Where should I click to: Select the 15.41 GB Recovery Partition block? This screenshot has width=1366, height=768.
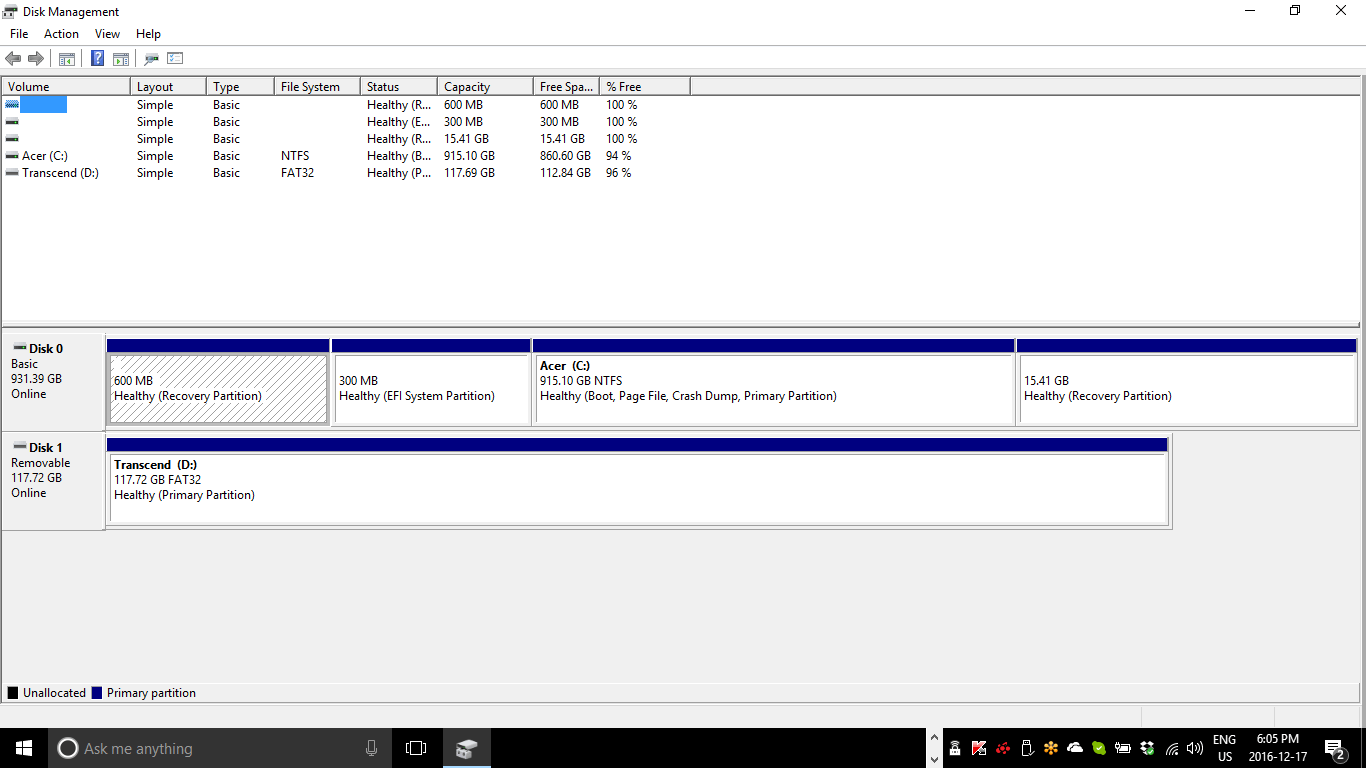[x=1186, y=389]
